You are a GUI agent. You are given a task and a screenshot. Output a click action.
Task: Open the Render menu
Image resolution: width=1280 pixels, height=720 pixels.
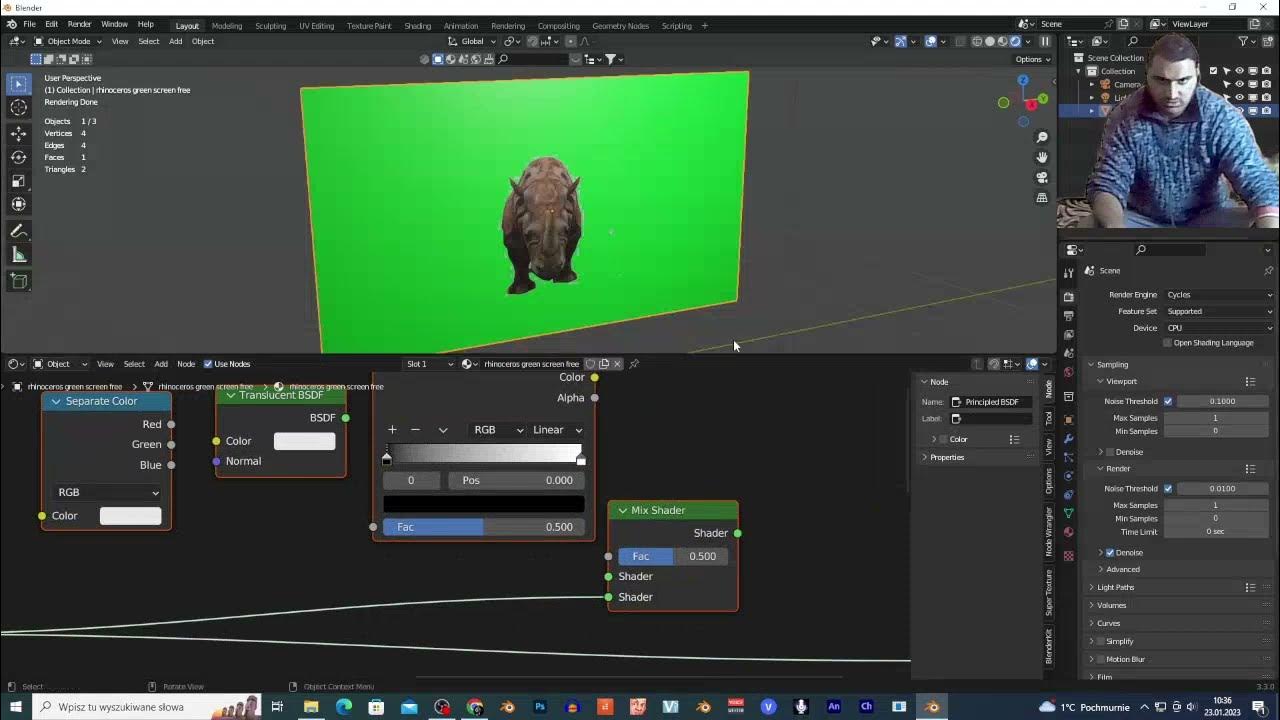80,24
